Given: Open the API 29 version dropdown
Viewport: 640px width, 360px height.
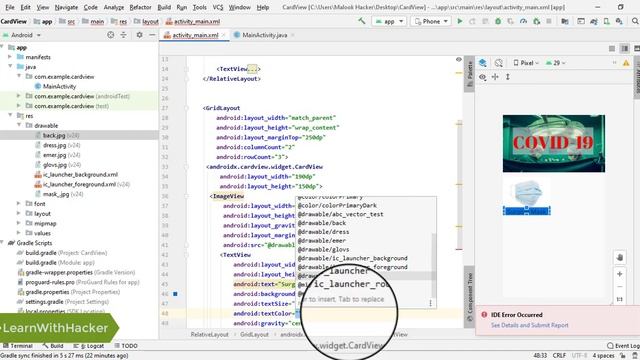Looking at the screenshot, I should (556, 63).
